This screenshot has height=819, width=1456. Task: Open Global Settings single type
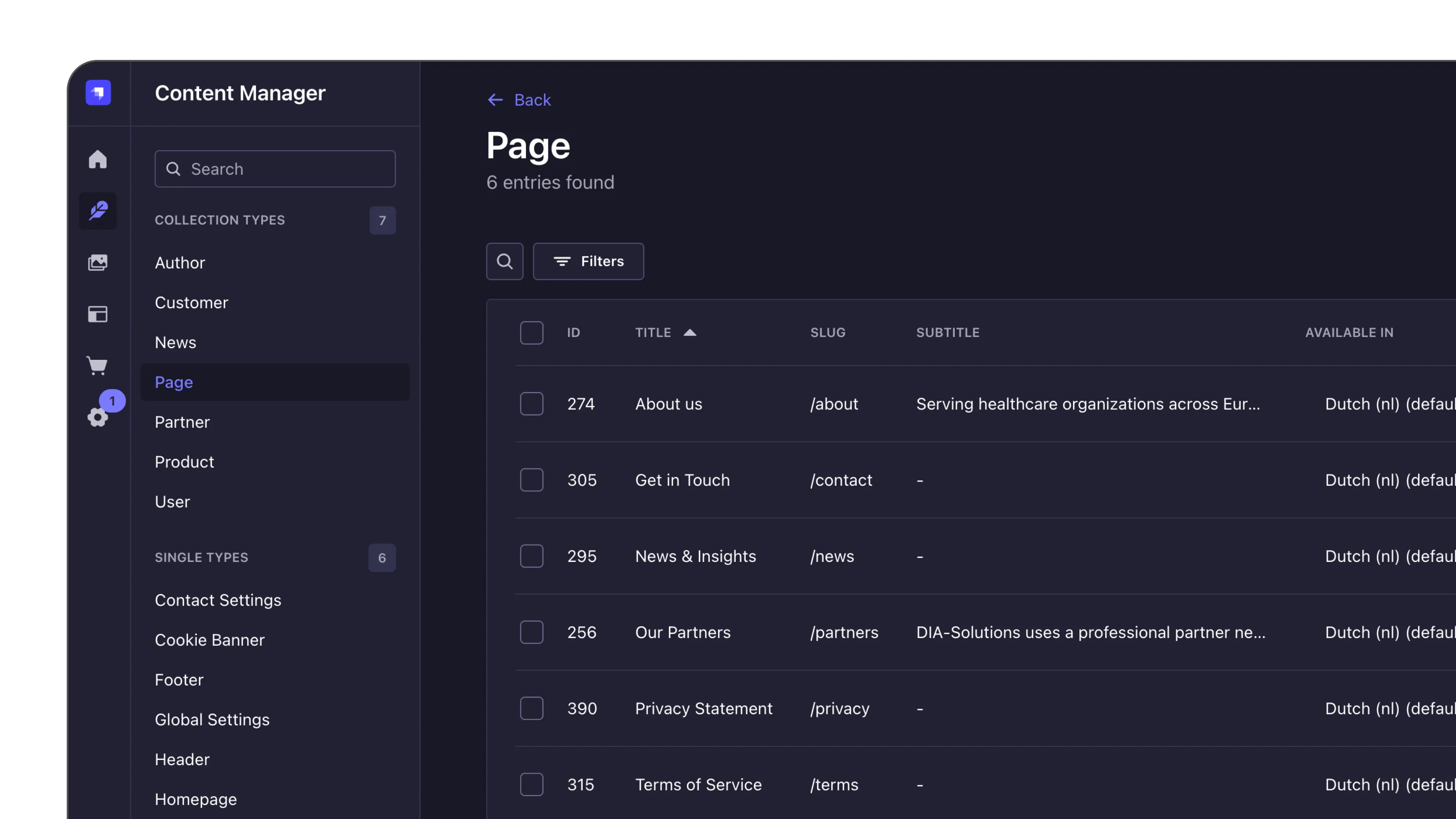(x=212, y=720)
